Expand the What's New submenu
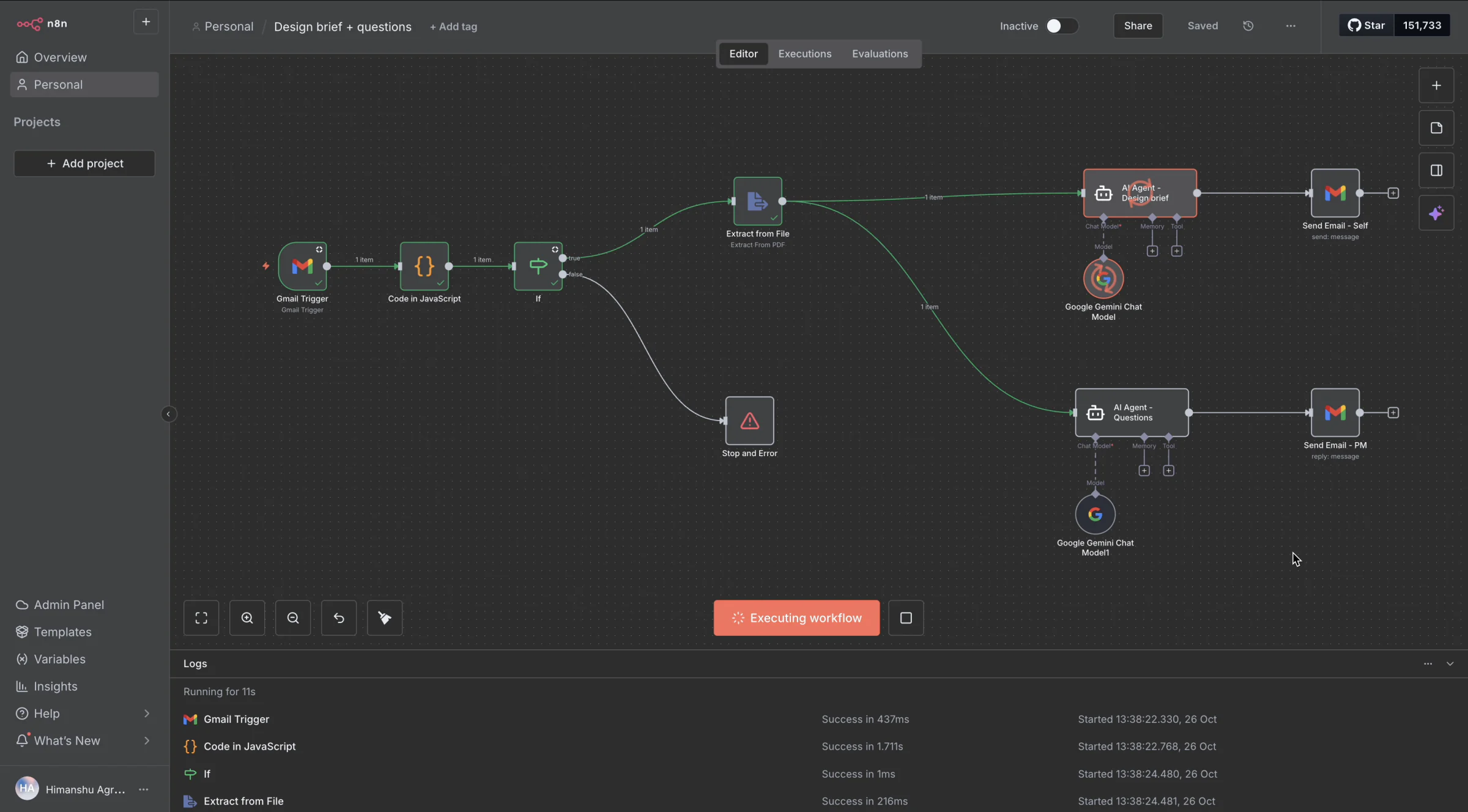The width and height of the screenshot is (1468, 812). (146, 740)
